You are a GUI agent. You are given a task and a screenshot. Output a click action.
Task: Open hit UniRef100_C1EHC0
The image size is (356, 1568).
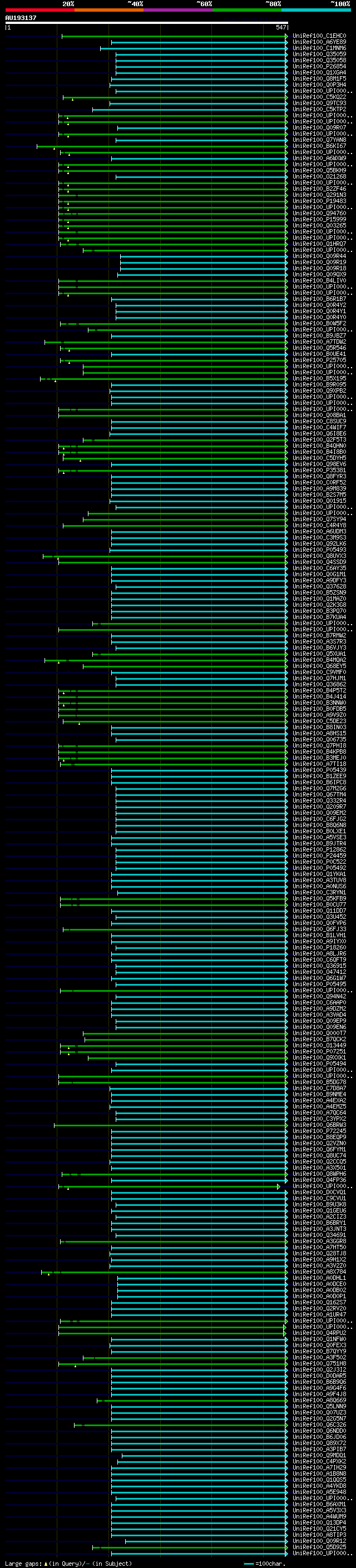[319, 36]
